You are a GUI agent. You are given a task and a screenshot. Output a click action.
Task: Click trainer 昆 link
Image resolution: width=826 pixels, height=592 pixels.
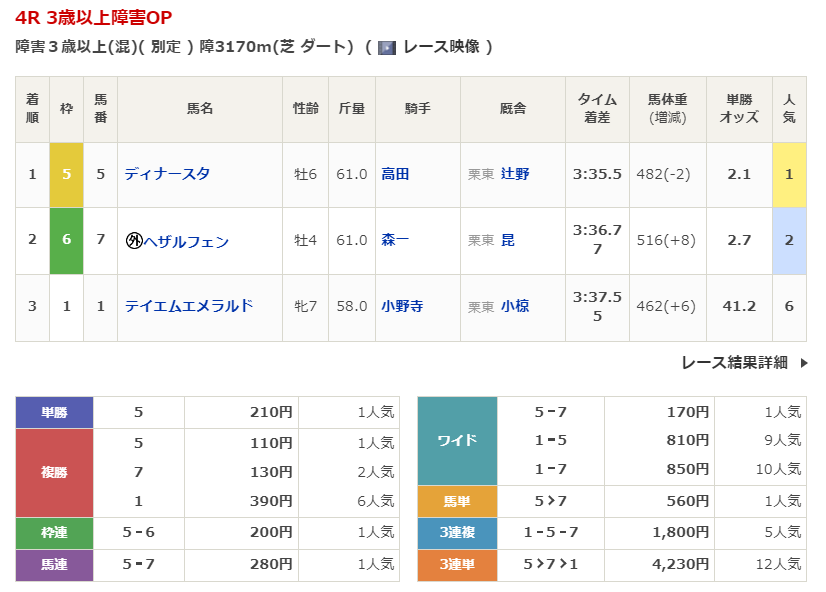(x=508, y=241)
